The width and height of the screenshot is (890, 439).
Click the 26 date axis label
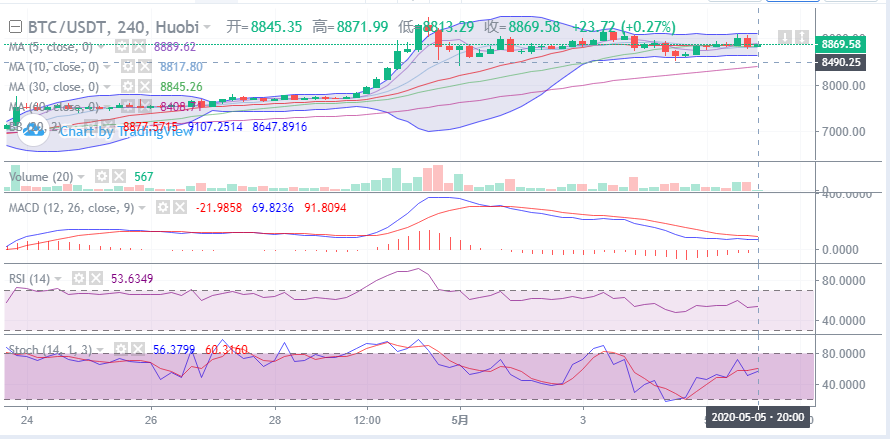click(150, 421)
